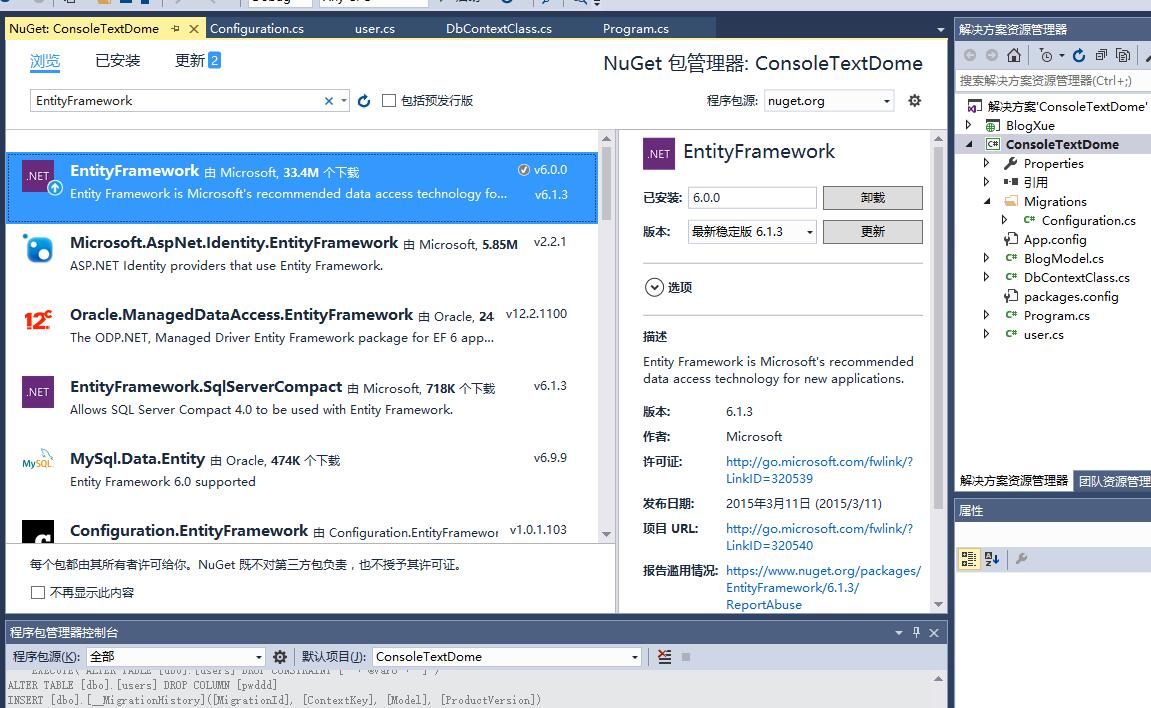This screenshot has width=1151, height=708.
Task: Expand the BlogXue project node
Action: tap(969, 125)
